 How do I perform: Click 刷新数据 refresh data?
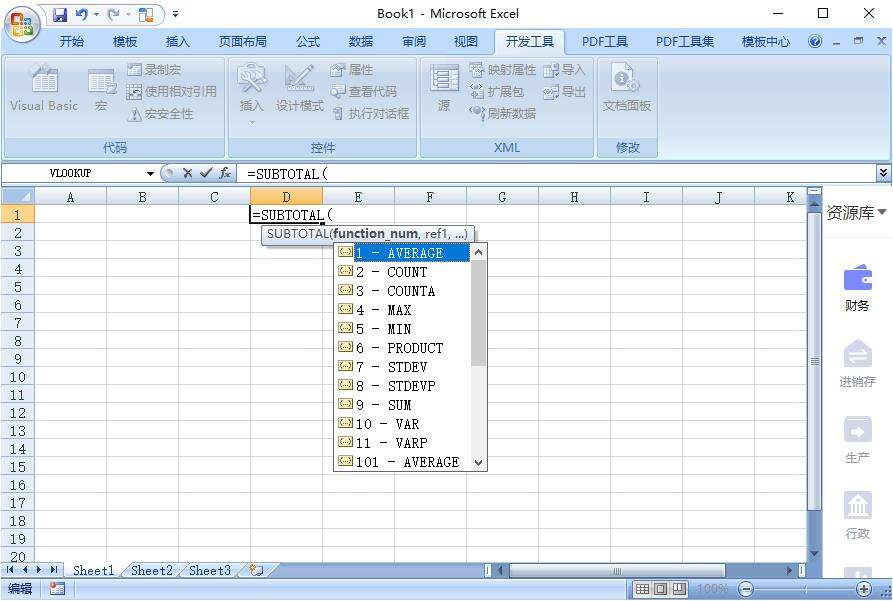[502, 113]
